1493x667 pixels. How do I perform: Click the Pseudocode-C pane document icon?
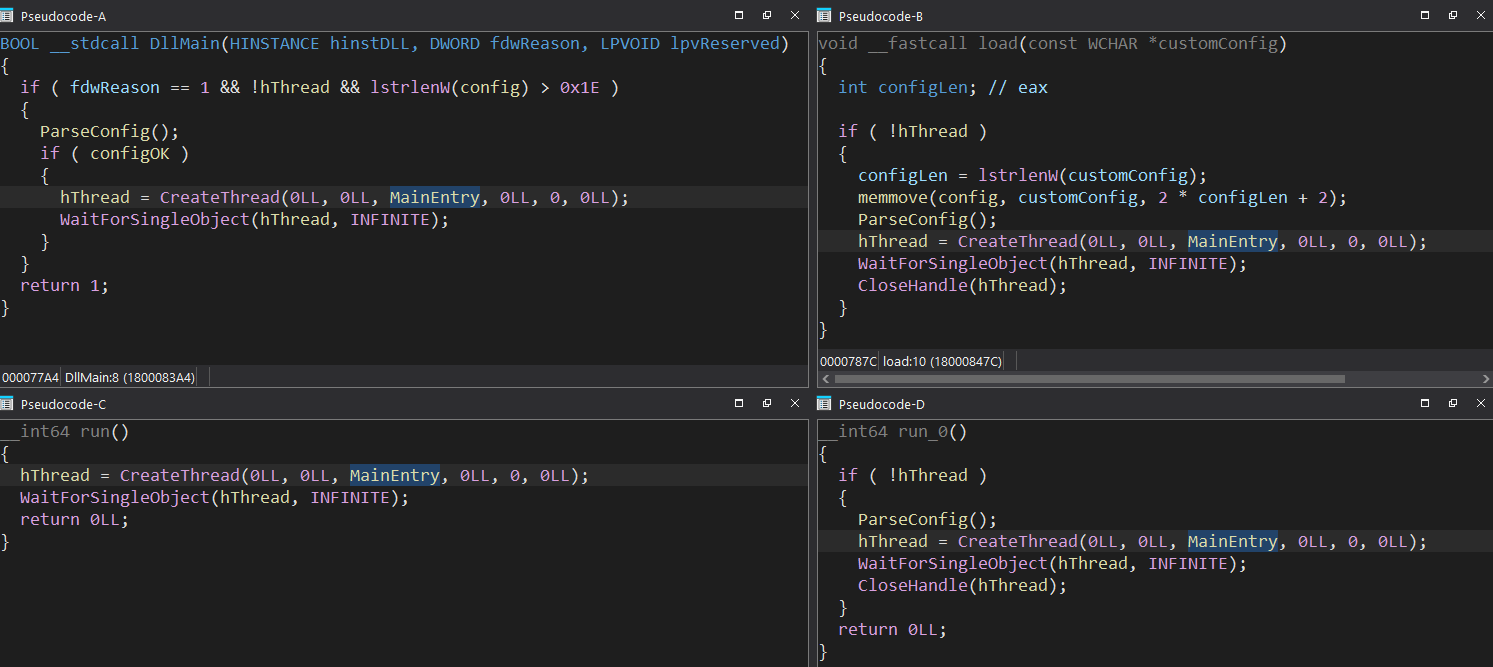point(7,404)
